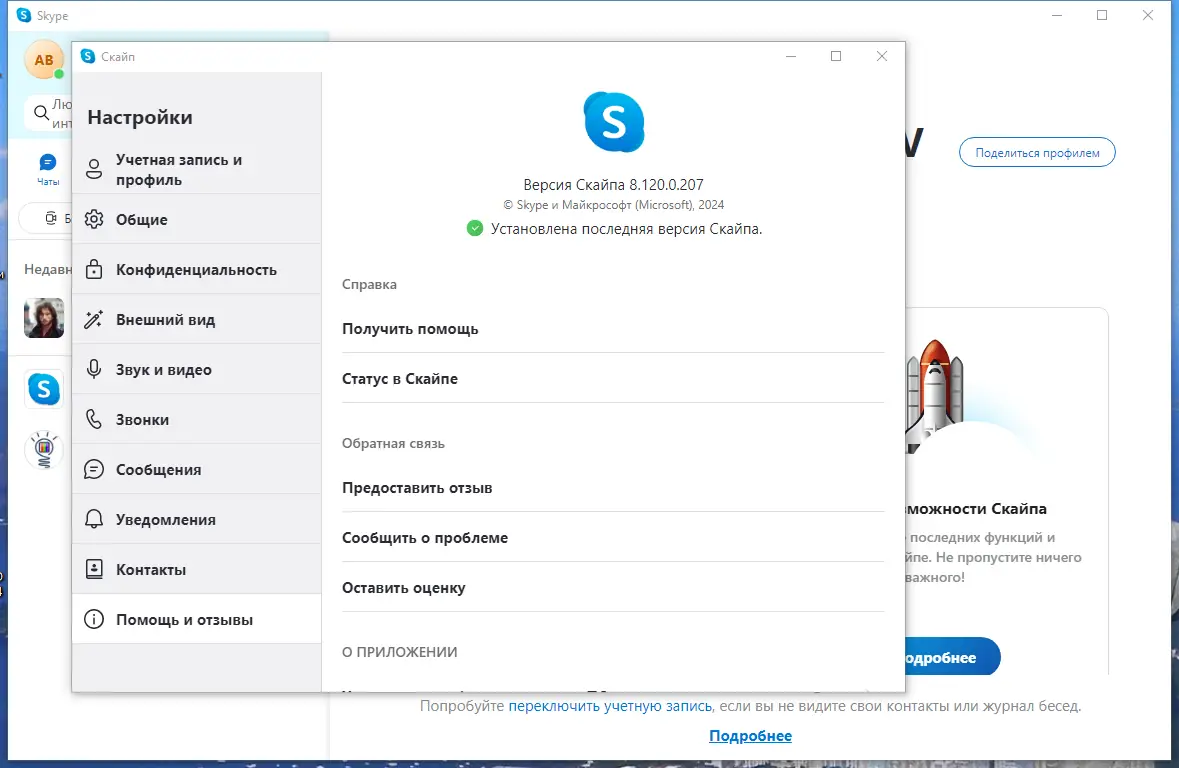Click Получить помощь under Справка

(613, 329)
